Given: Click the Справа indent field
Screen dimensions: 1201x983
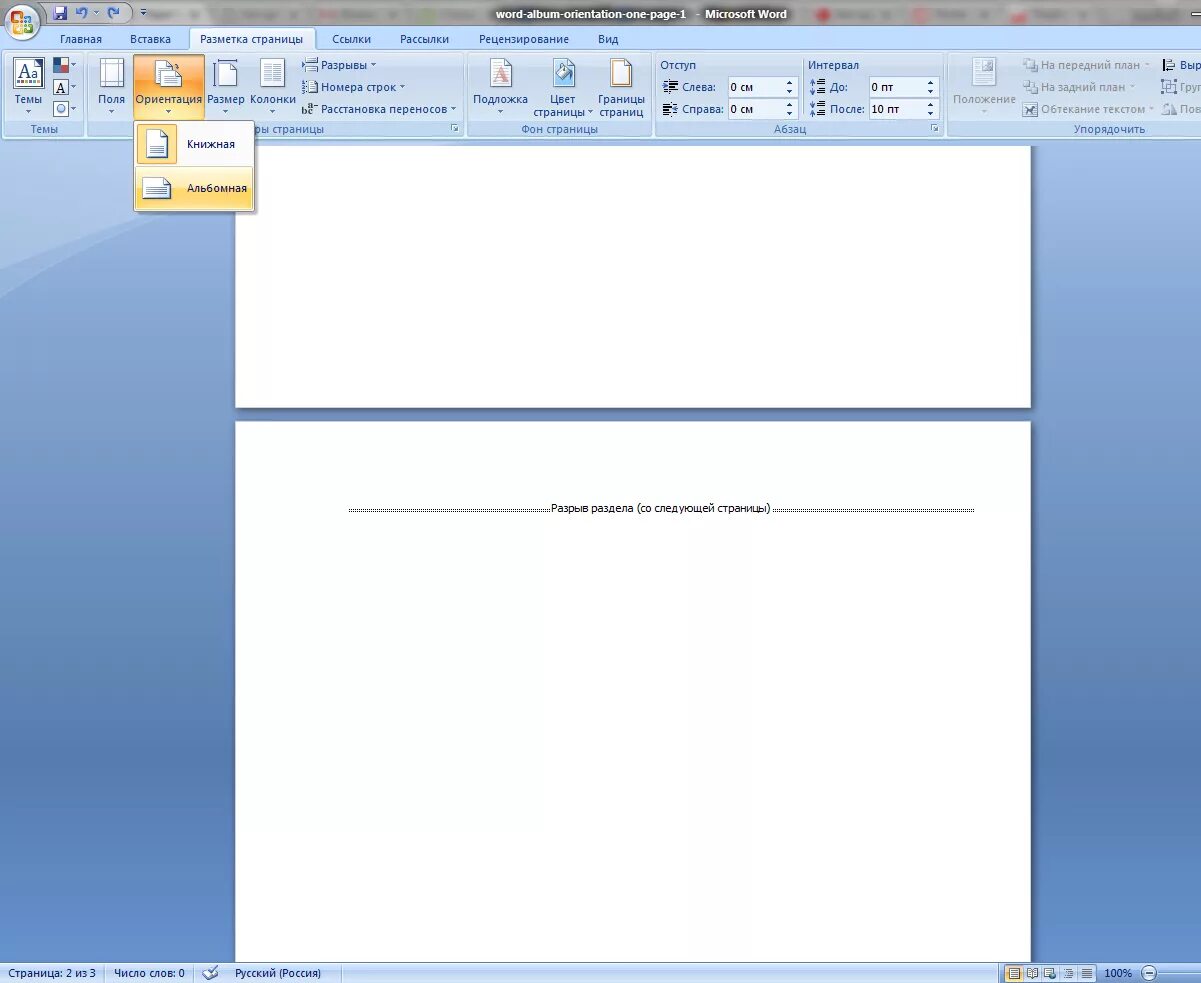Looking at the screenshot, I should pyautogui.click(x=755, y=109).
